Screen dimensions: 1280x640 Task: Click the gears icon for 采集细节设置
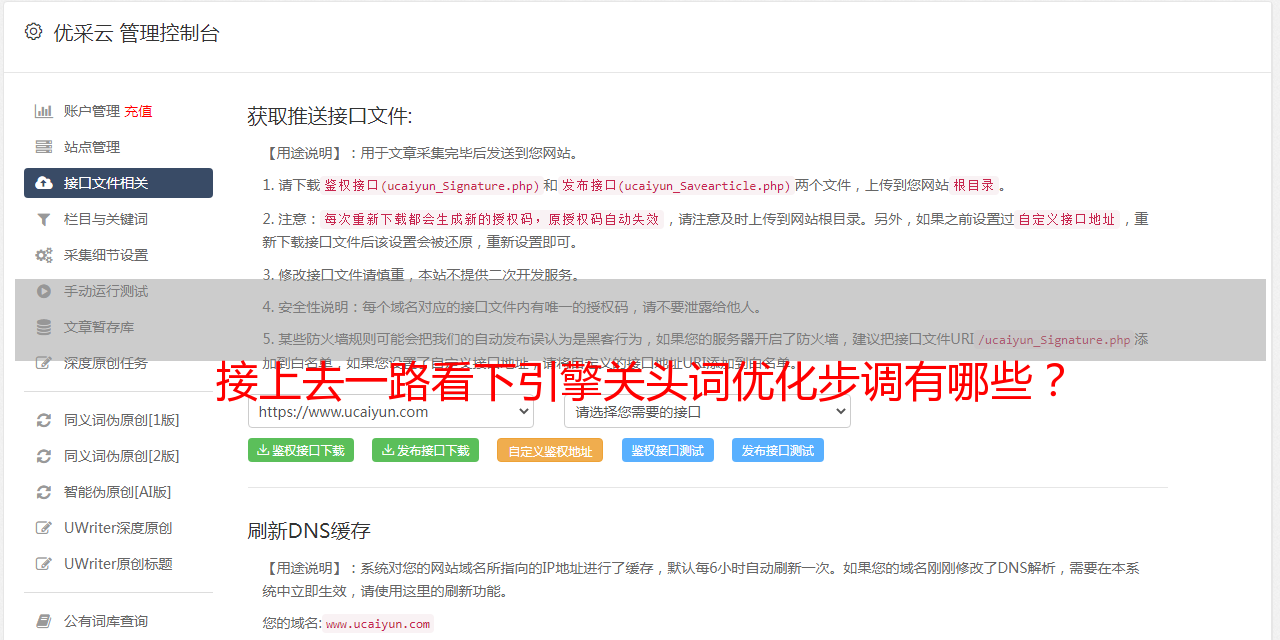click(x=44, y=255)
